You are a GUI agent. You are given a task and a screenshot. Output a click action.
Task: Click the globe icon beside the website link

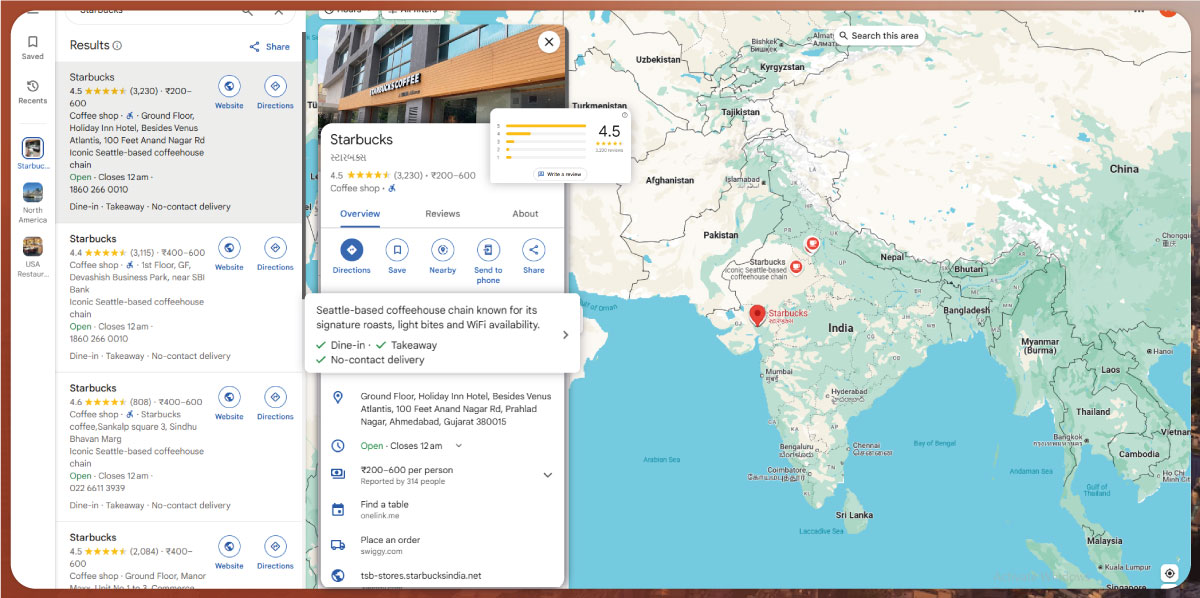tap(338, 576)
